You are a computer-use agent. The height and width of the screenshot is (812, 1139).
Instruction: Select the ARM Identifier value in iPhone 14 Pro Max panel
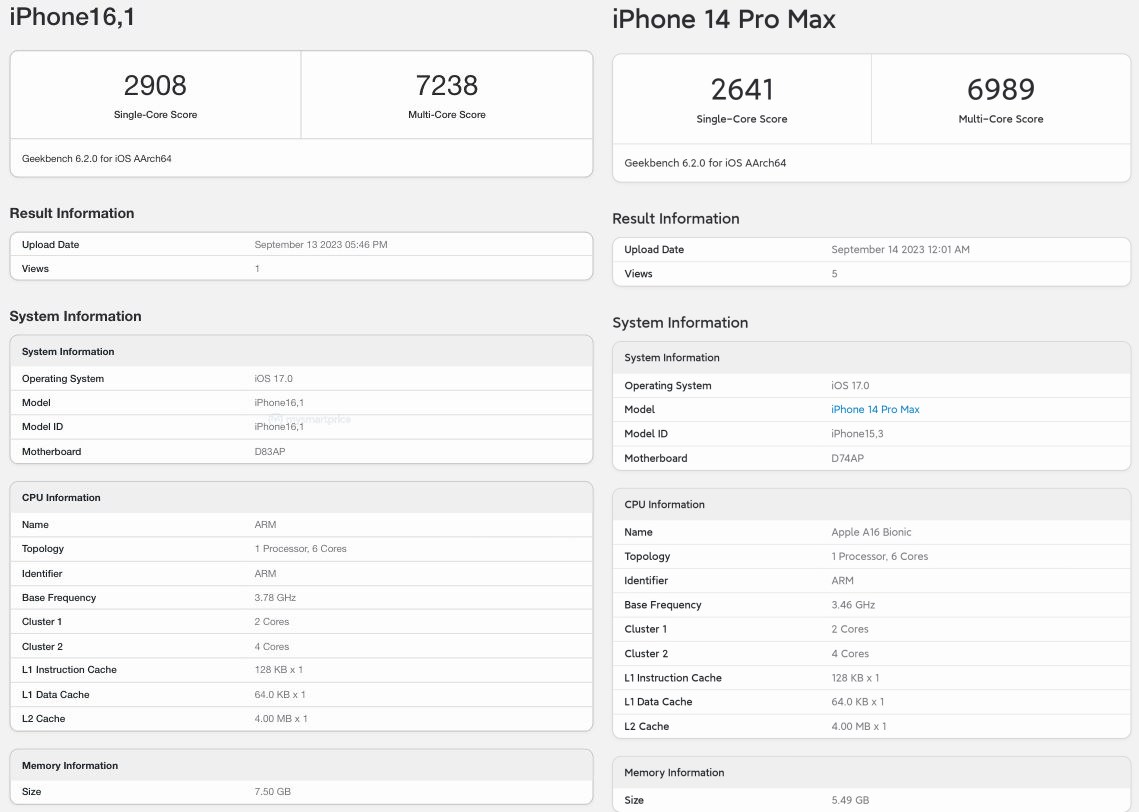click(843, 581)
